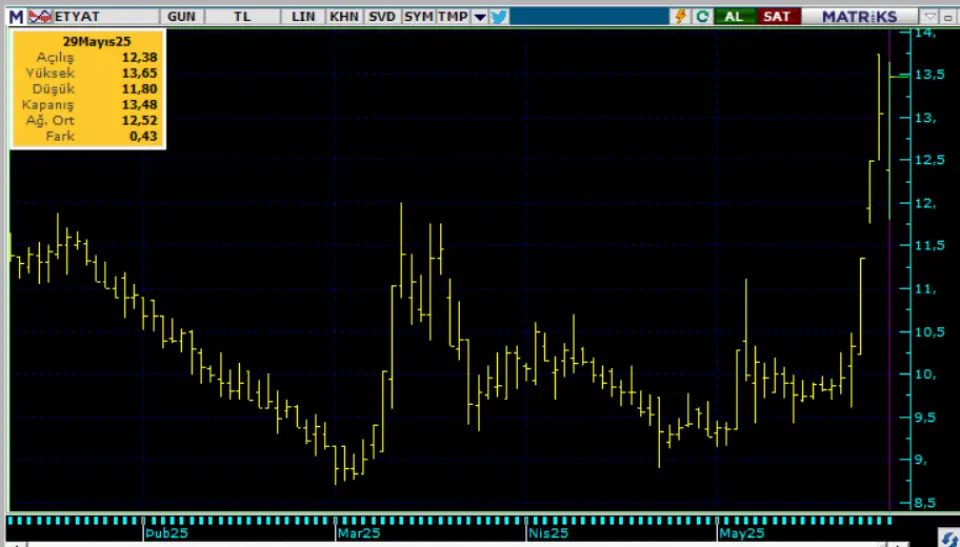The height and width of the screenshot is (547, 960).
Task: Click the Ağ. Ort value 12,52
Action: tap(139, 121)
